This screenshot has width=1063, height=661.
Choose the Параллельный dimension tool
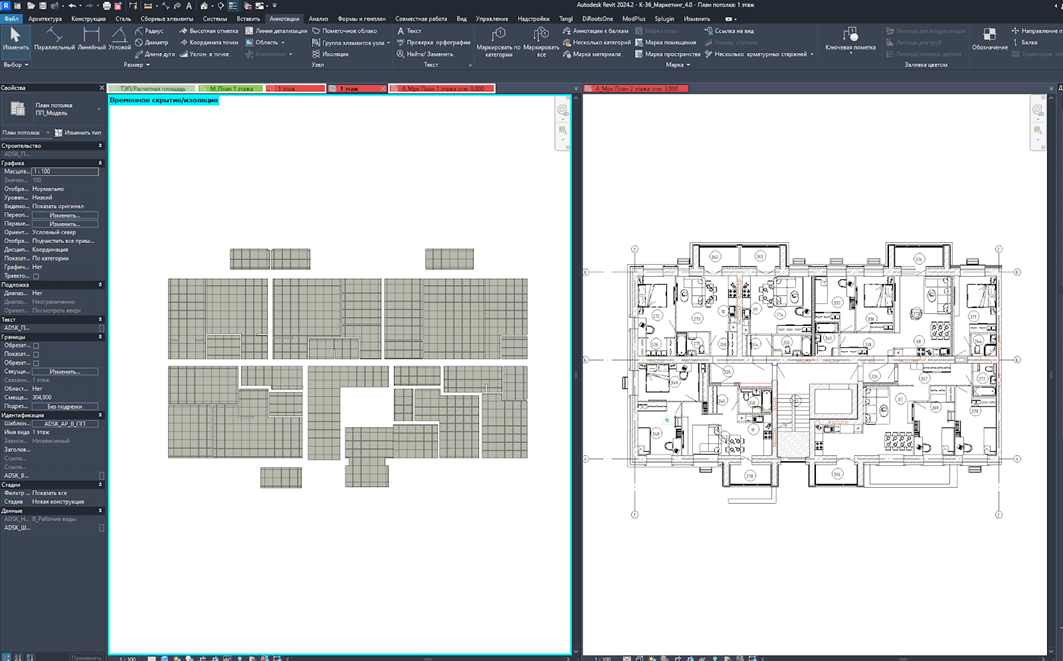(54, 39)
